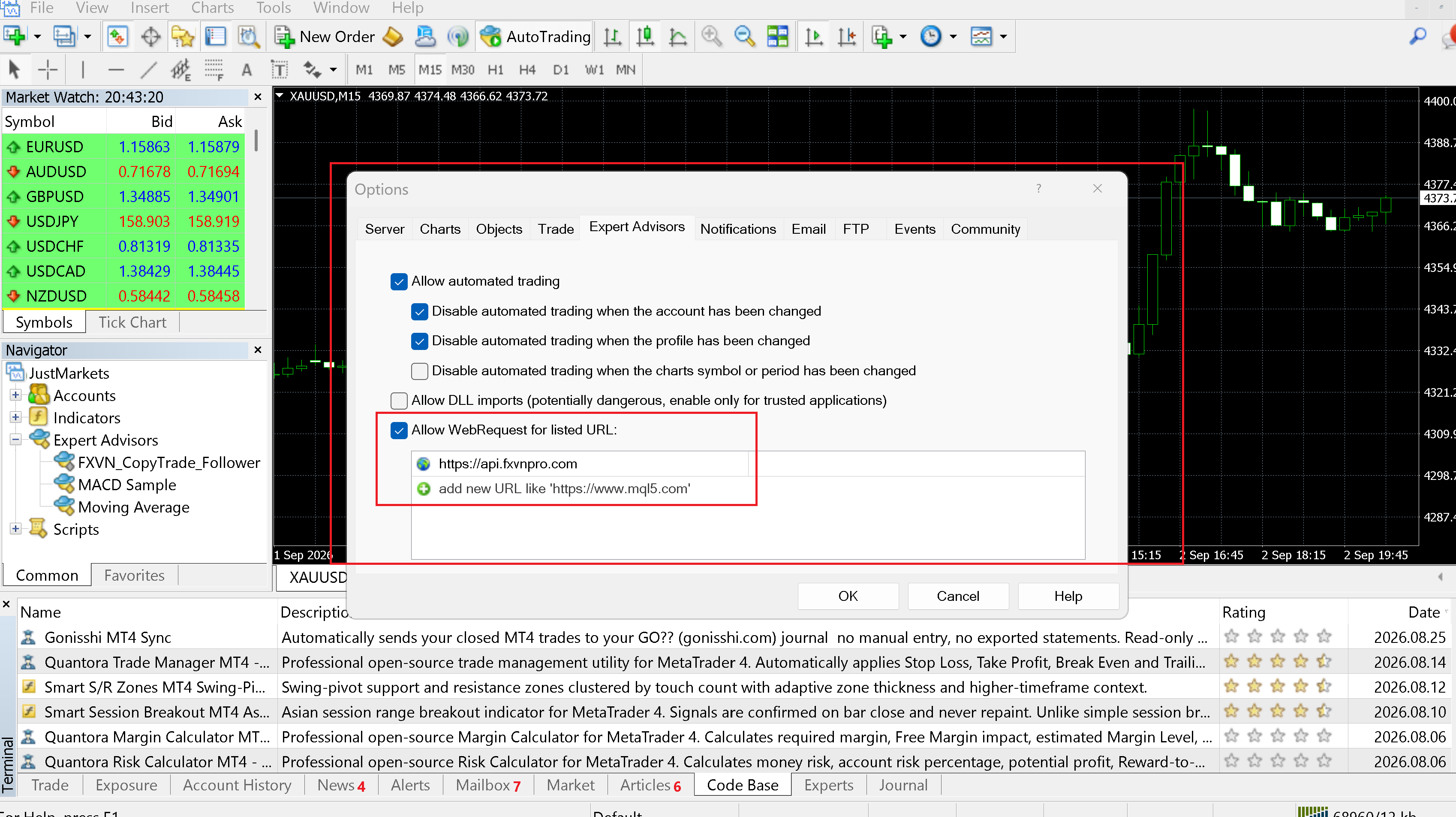Uncheck Allow WebRequest for listed URL

[x=399, y=430]
